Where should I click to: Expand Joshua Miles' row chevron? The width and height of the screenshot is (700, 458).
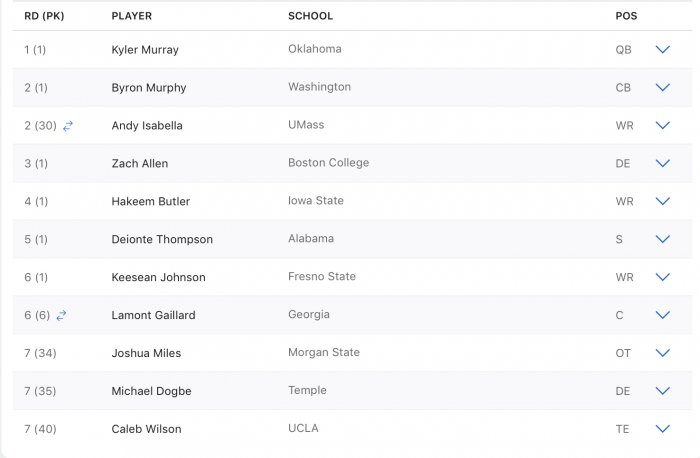662,353
